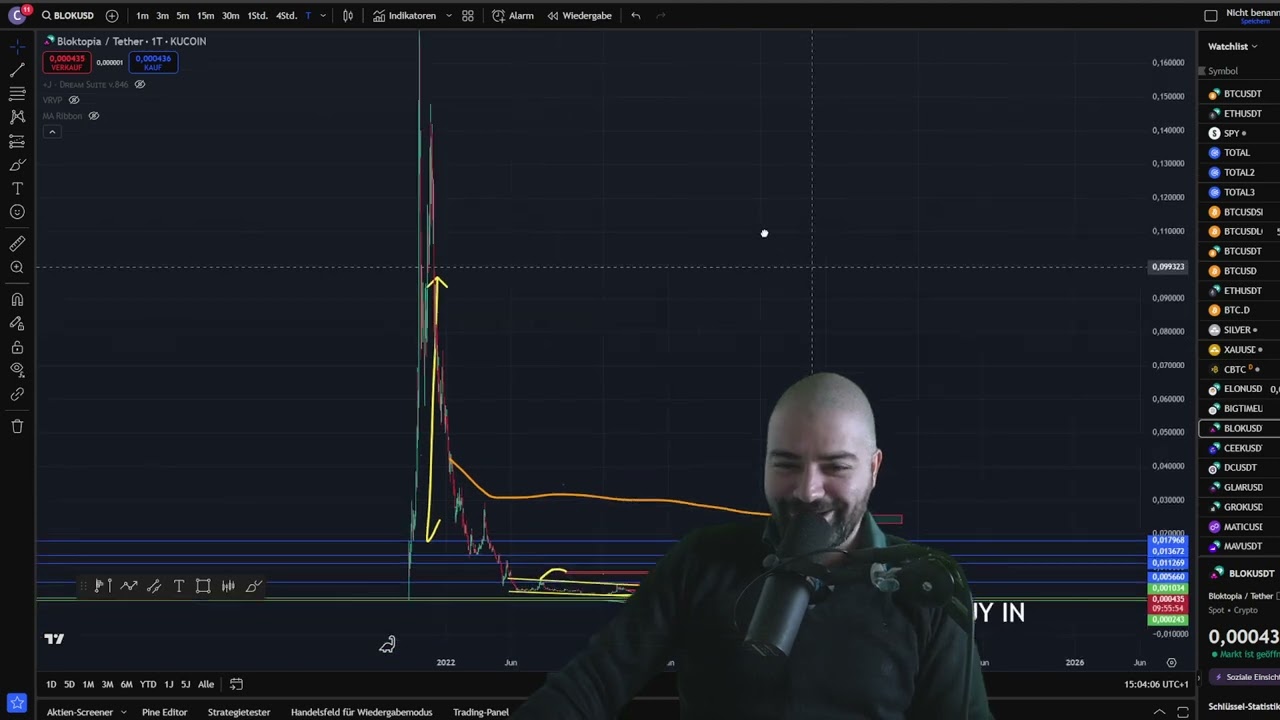Select the brush tool in sidebar

(x=17, y=165)
